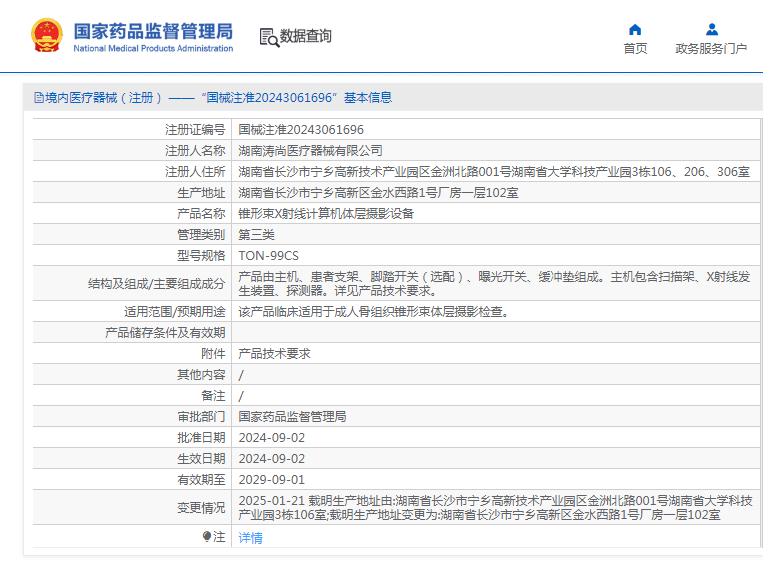Click the house icon above 首页
Viewport: 763px width, 563px height.
(x=635, y=29)
